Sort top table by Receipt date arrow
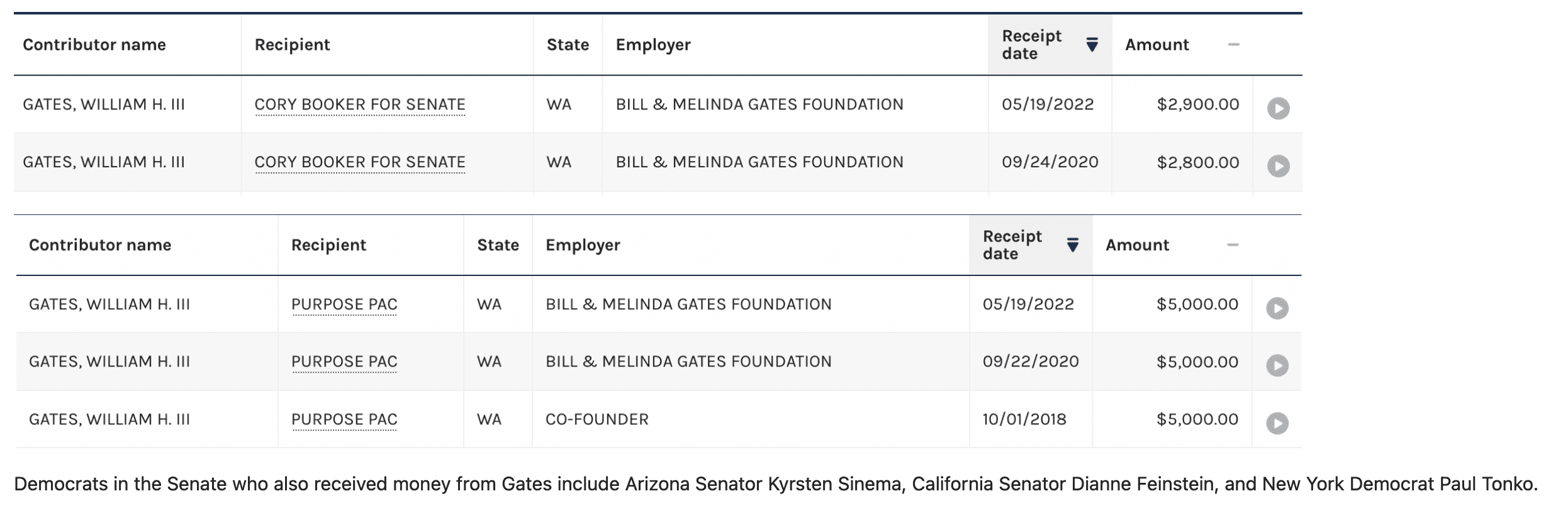Image resolution: width=1568 pixels, height=513 pixels. [1092, 45]
